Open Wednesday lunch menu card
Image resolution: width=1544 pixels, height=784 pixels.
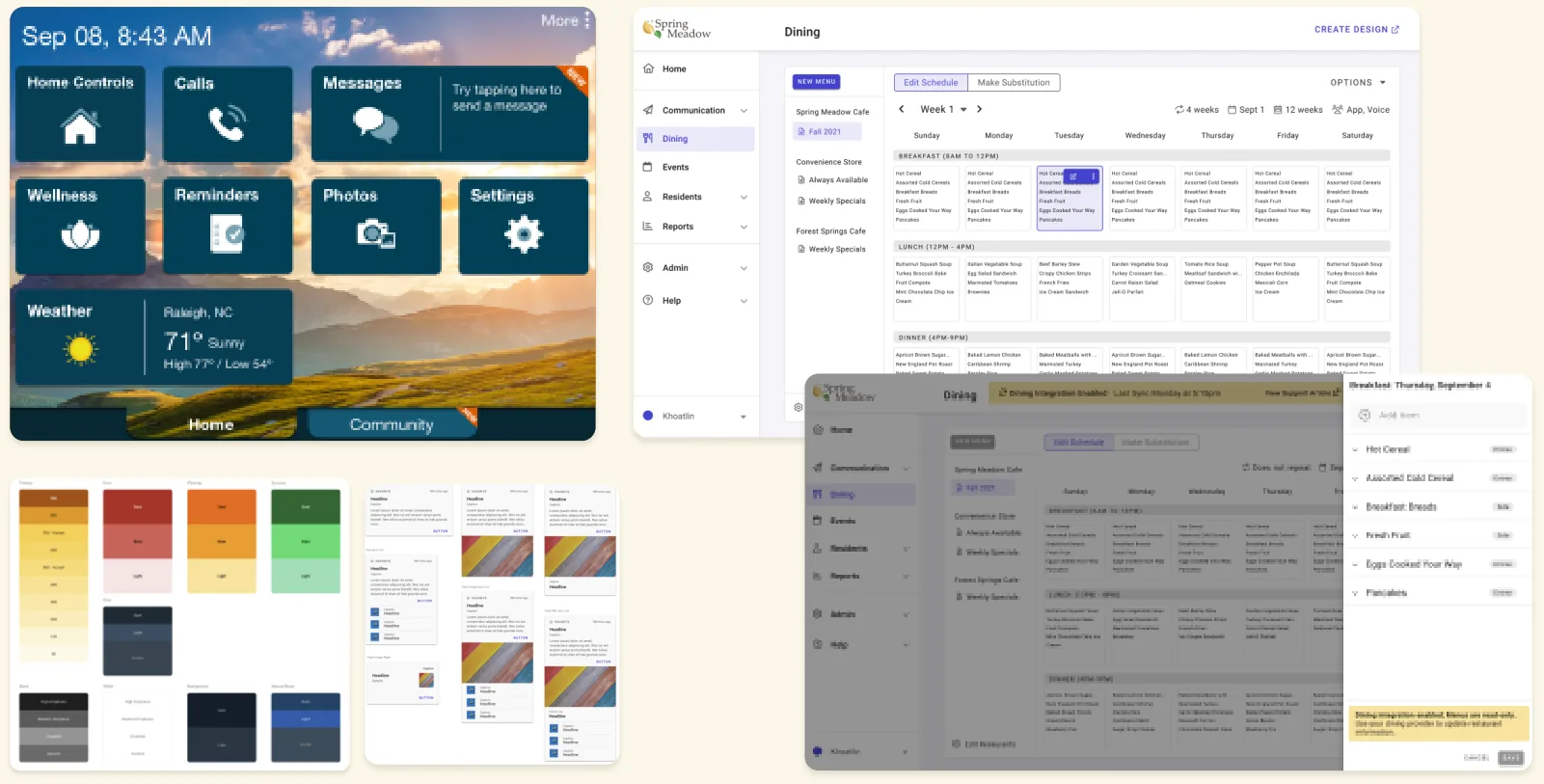click(x=1142, y=288)
